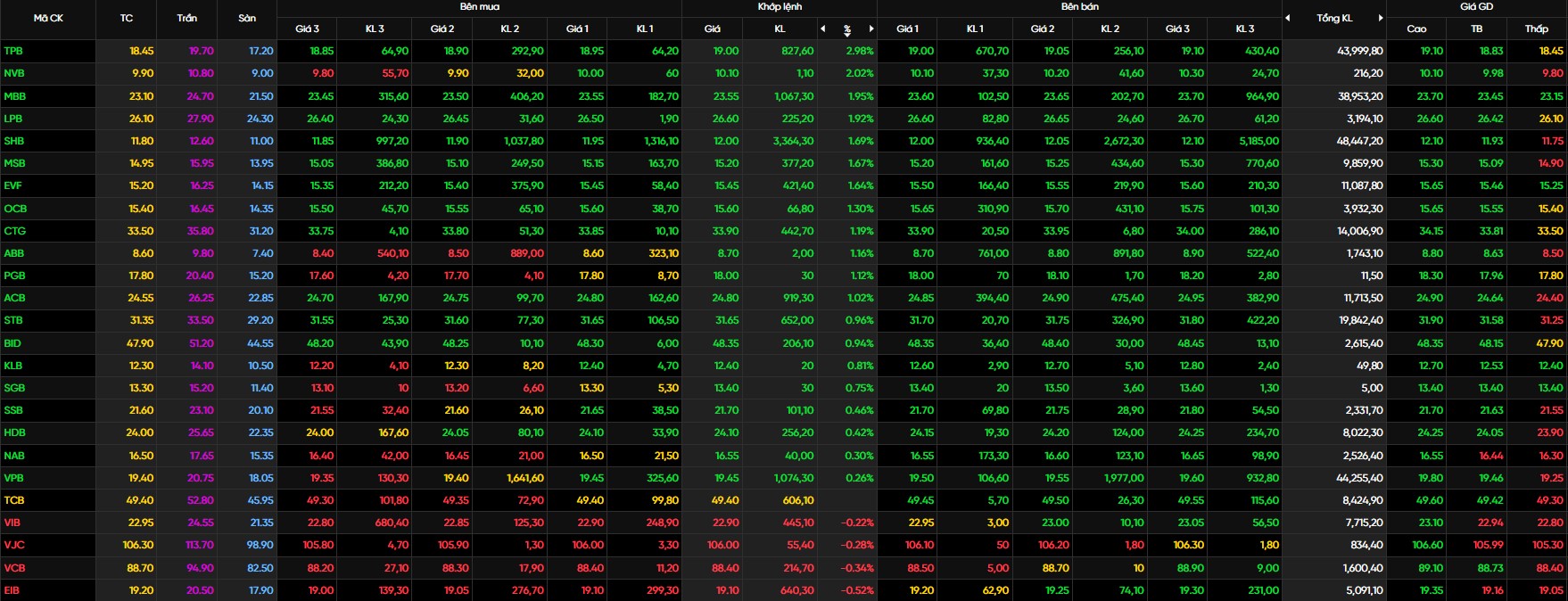Click MBB's matched price 23.55

coord(726,96)
